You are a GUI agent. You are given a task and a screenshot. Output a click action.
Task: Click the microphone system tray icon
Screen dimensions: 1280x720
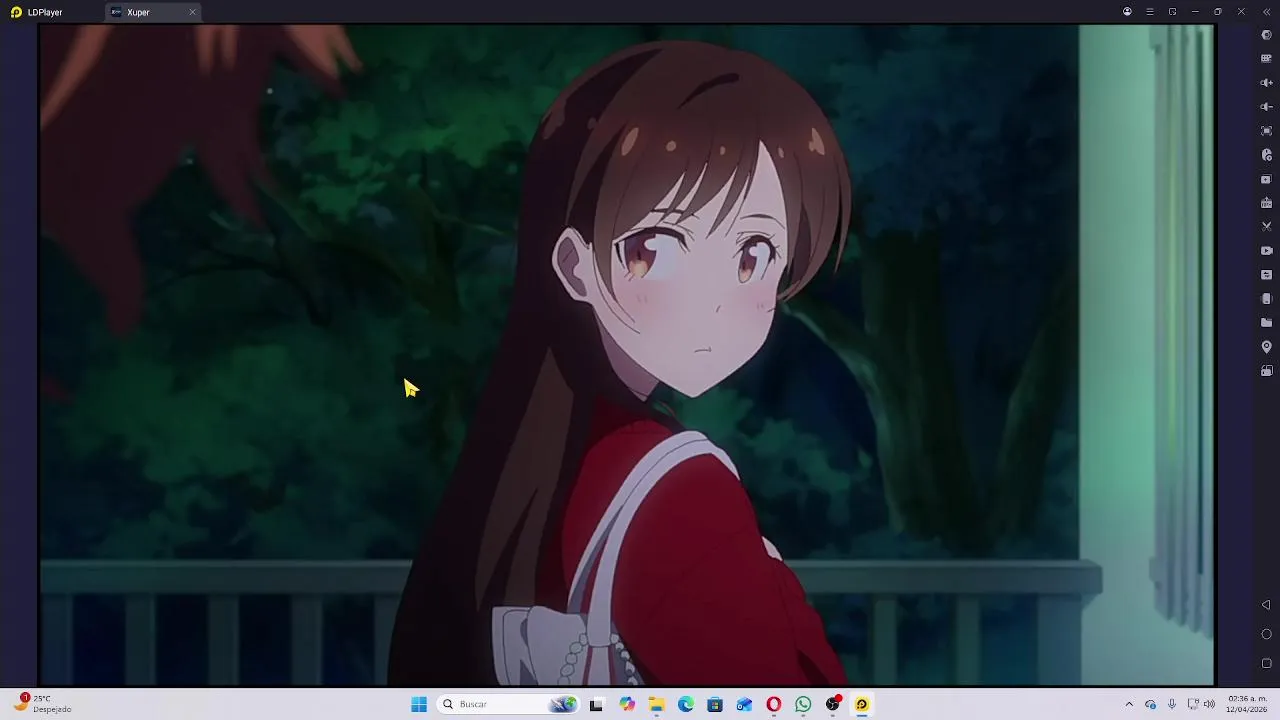[1172, 704]
